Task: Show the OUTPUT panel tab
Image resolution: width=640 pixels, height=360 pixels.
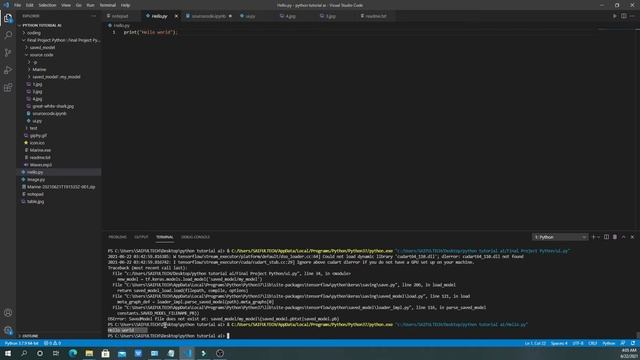Action: click(141, 237)
